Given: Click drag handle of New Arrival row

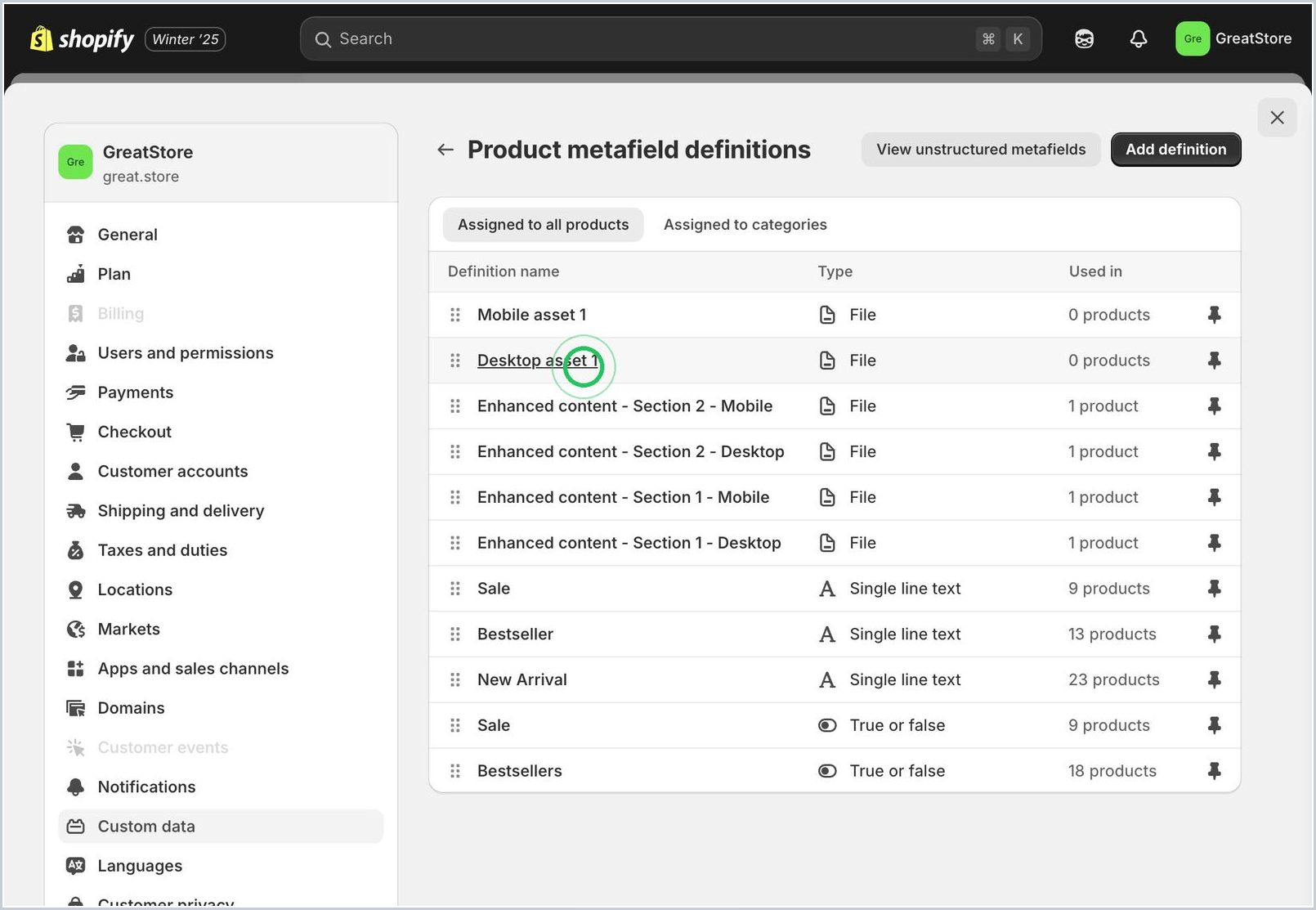Looking at the screenshot, I should coord(455,680).
